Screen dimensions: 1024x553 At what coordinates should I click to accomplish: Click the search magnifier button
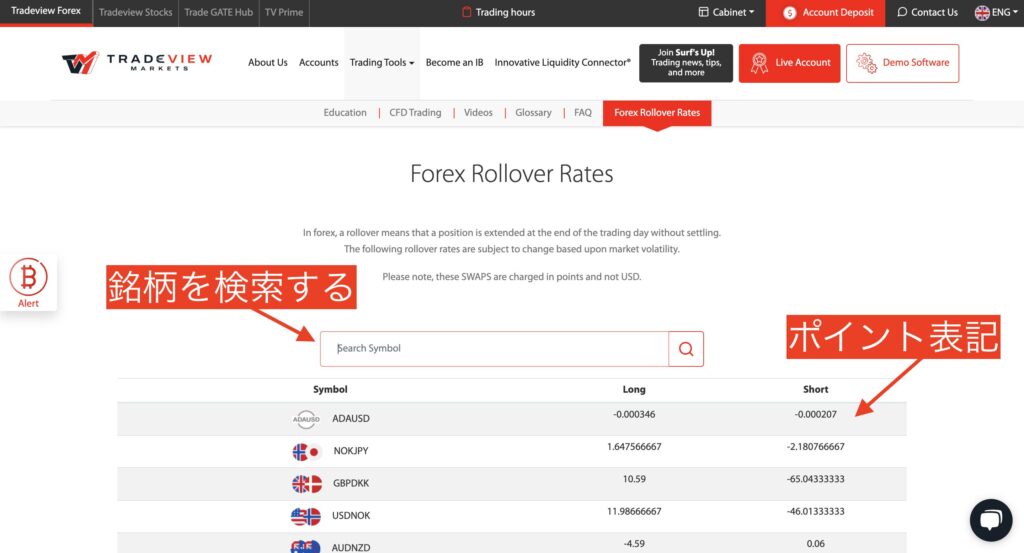(686, 349)
